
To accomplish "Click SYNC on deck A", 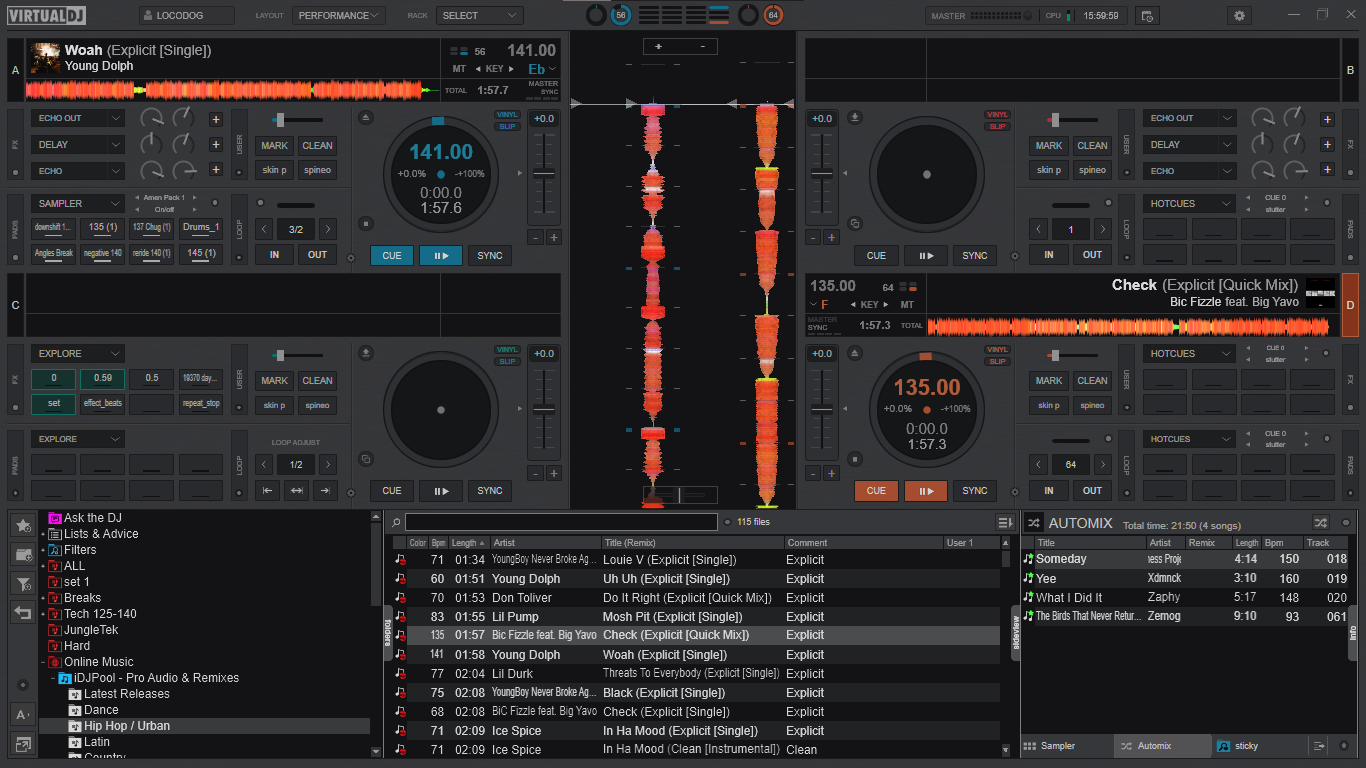I will [490, 255].
